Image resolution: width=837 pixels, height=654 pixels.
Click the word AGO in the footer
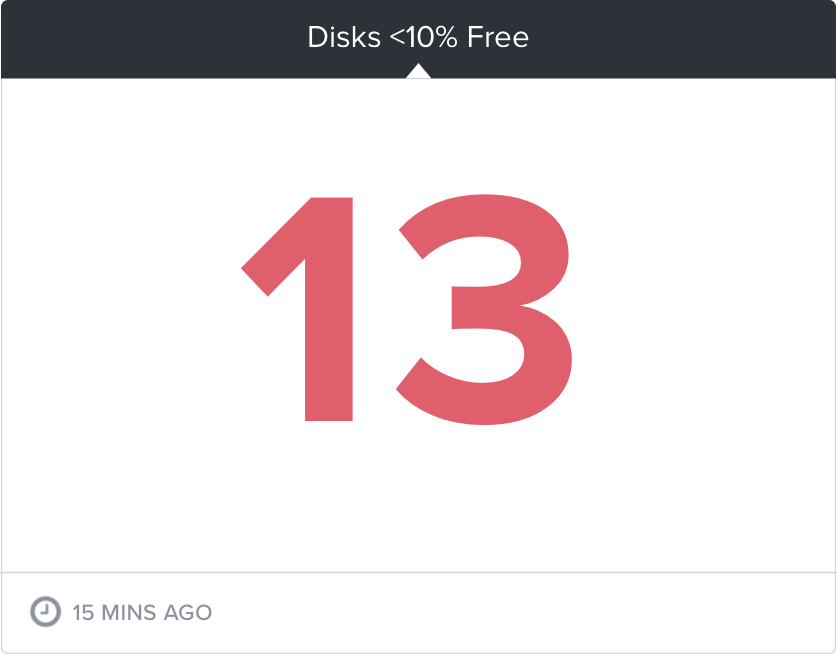pos(188,612)
